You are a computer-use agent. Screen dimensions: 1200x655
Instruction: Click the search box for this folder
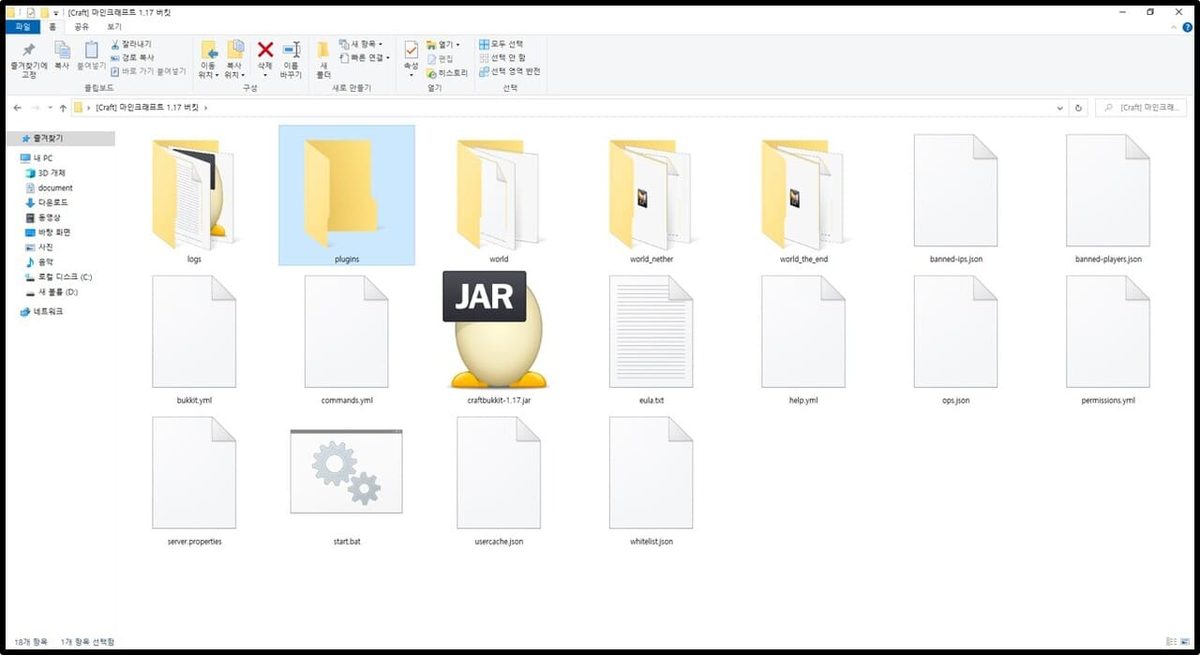pyautogui.click(x=1141, y=107)
